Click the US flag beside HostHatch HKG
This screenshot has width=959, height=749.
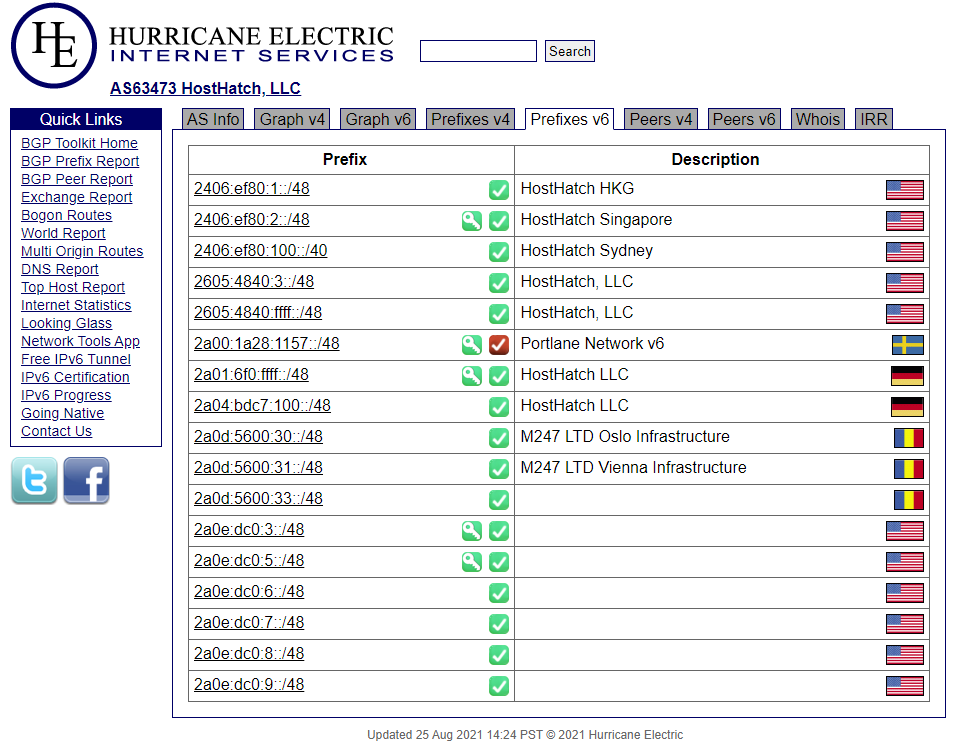tap(905, 190)
